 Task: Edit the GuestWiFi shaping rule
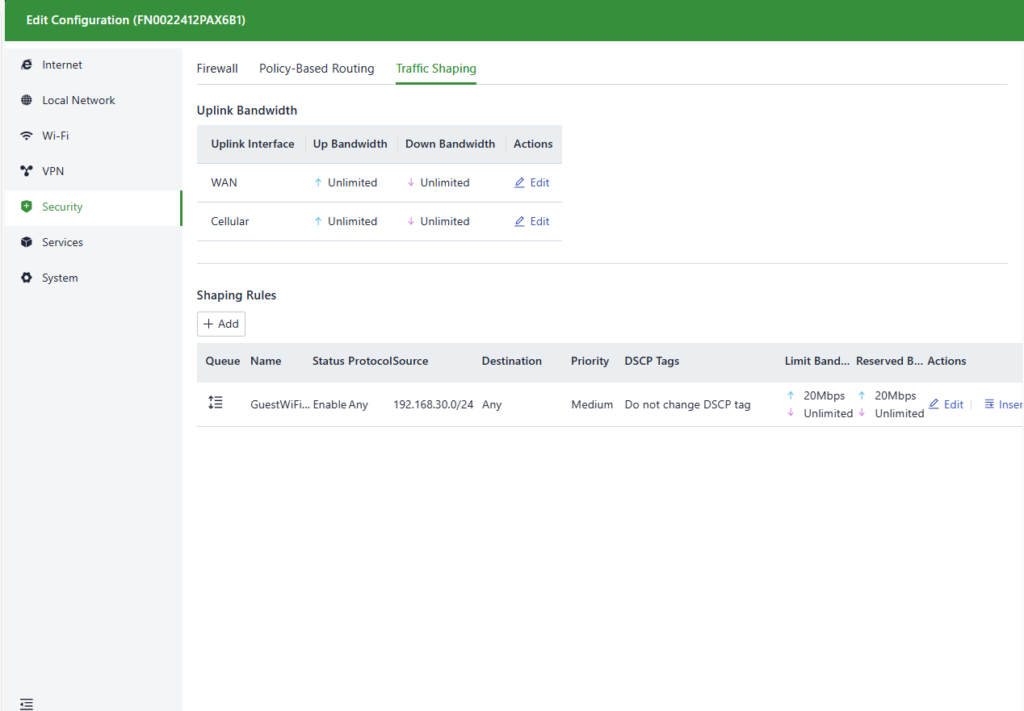pos(946,405)
